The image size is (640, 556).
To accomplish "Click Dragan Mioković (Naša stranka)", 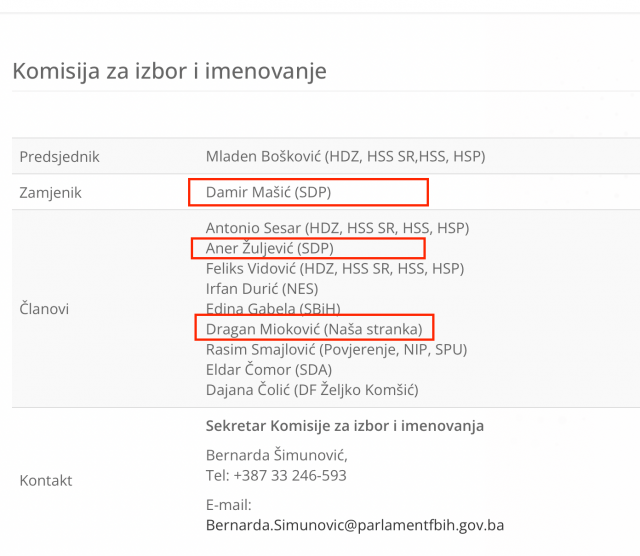I will click(x=314, y=329).
